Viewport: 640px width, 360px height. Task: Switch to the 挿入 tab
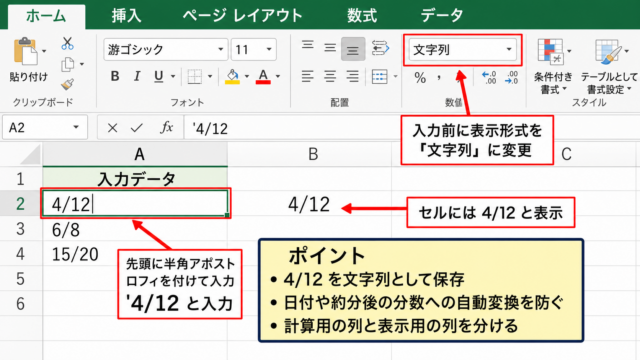click(127, 16)
